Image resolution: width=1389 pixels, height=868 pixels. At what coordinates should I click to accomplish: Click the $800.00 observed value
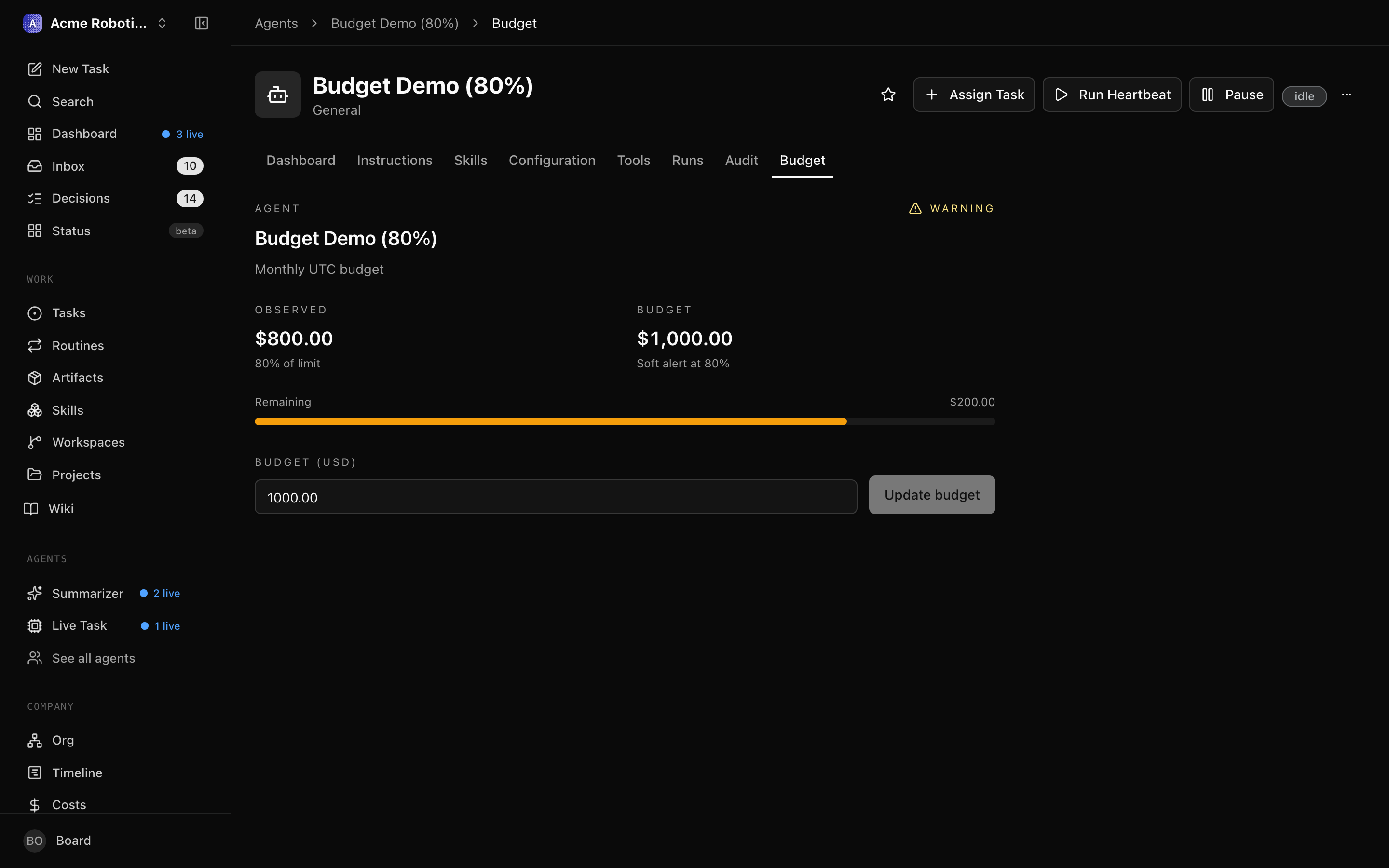tap(293, 338)
